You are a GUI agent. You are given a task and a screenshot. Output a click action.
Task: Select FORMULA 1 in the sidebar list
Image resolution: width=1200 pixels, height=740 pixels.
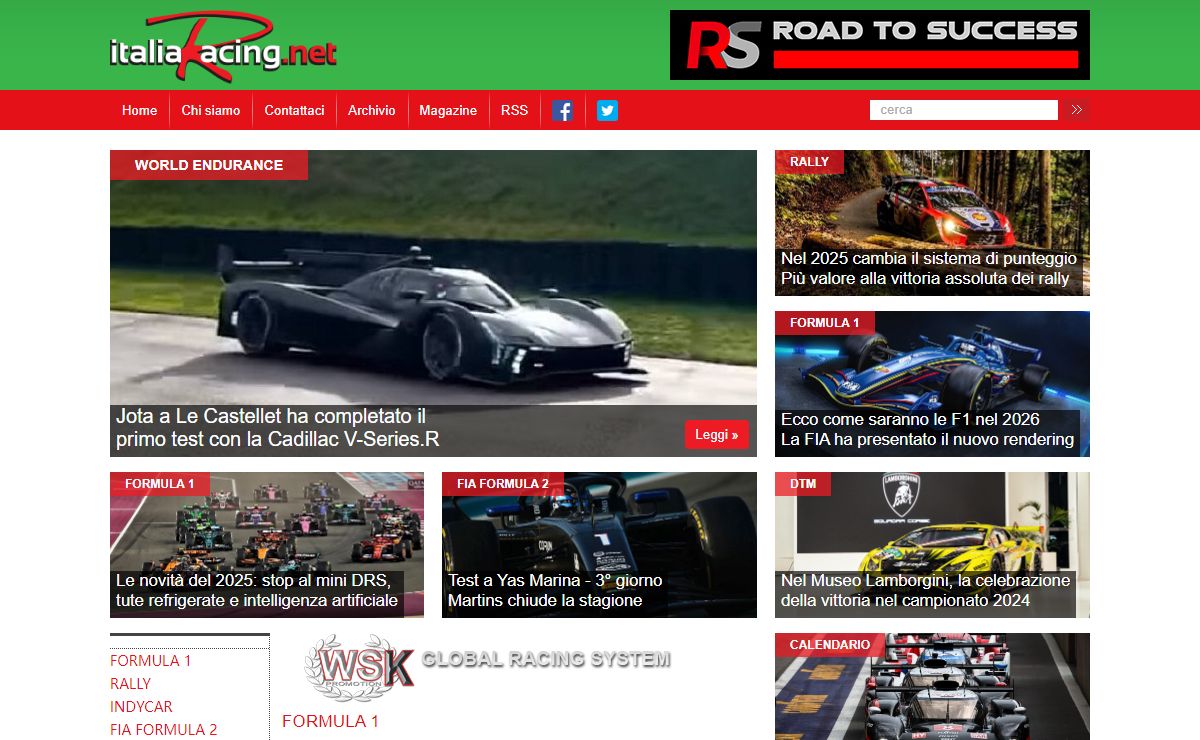pos(150,661)
